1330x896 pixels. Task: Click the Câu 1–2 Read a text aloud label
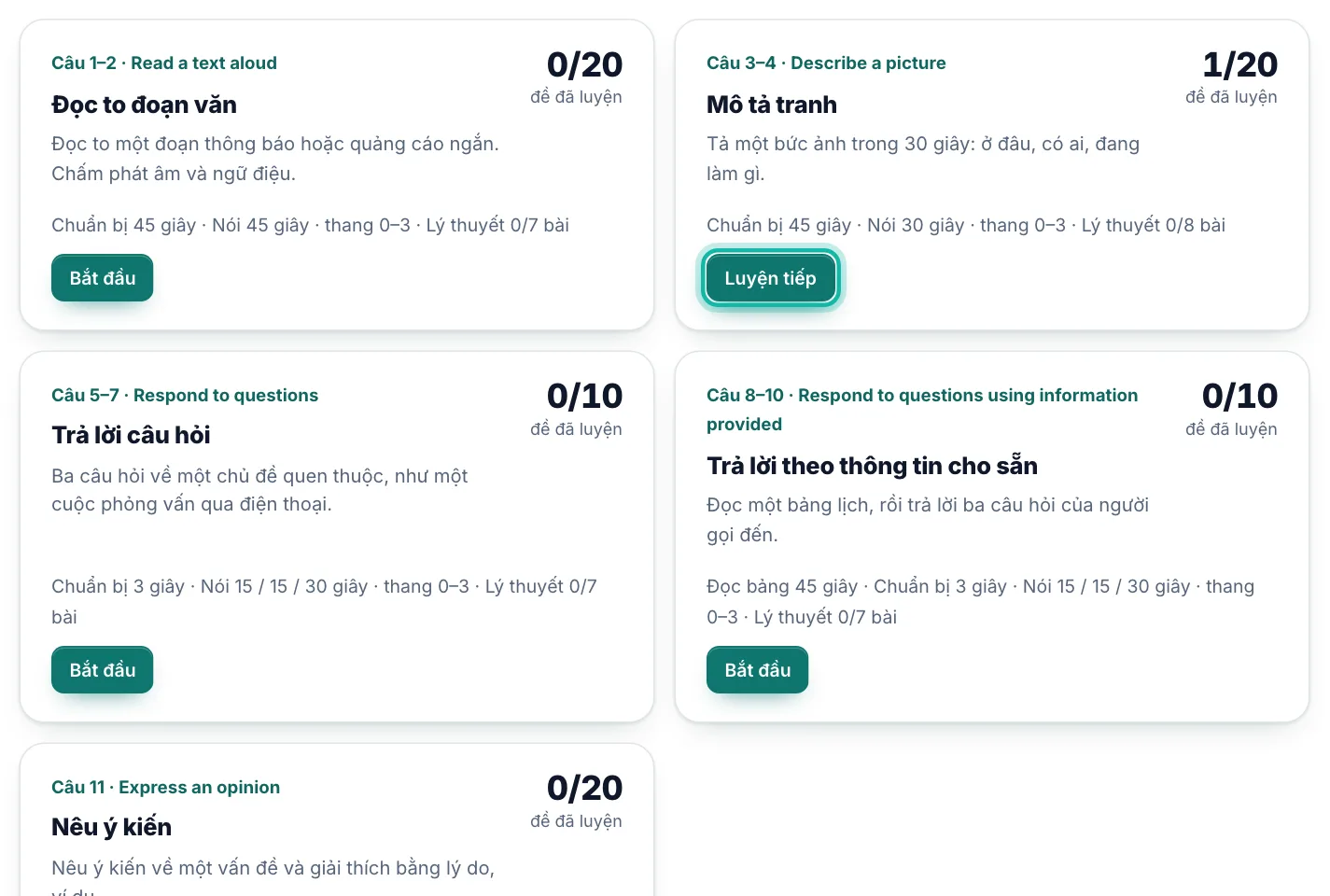click(x=164, y=63)
